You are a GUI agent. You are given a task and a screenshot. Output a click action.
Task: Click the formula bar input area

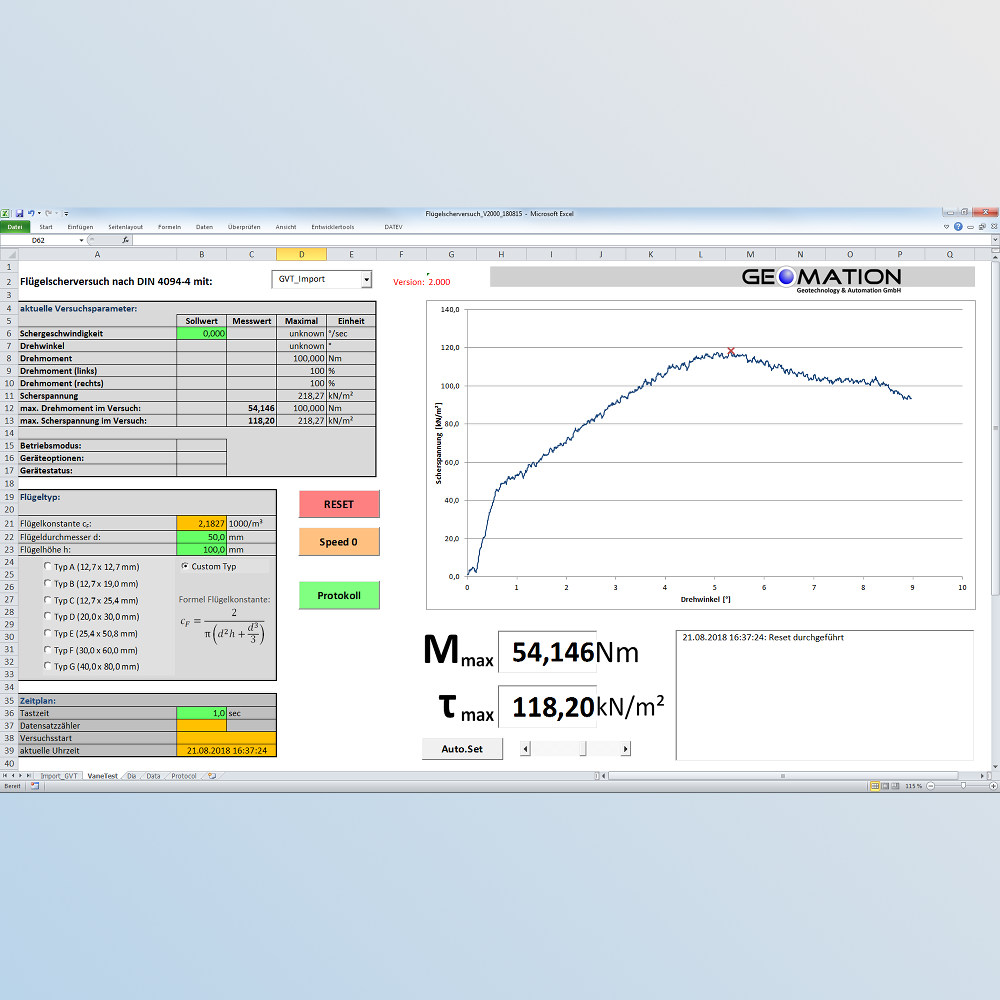point(561,240)
